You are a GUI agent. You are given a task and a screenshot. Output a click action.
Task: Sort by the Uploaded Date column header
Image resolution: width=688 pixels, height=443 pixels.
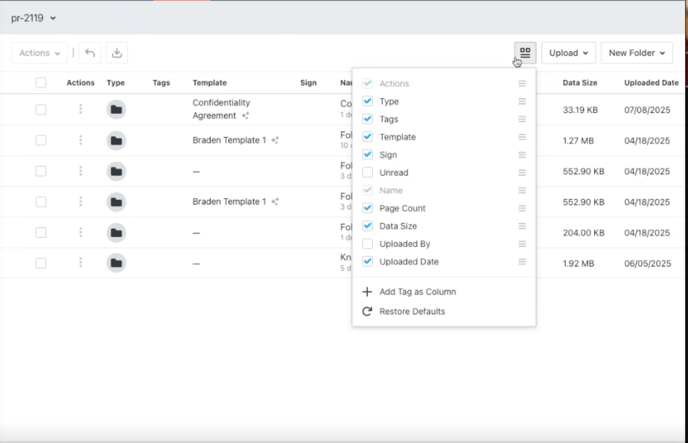click(651, 83)
